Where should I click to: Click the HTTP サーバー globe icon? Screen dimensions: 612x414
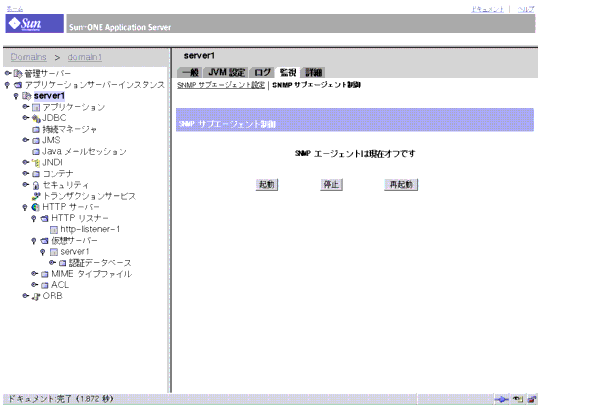click(x=36, y=207)
